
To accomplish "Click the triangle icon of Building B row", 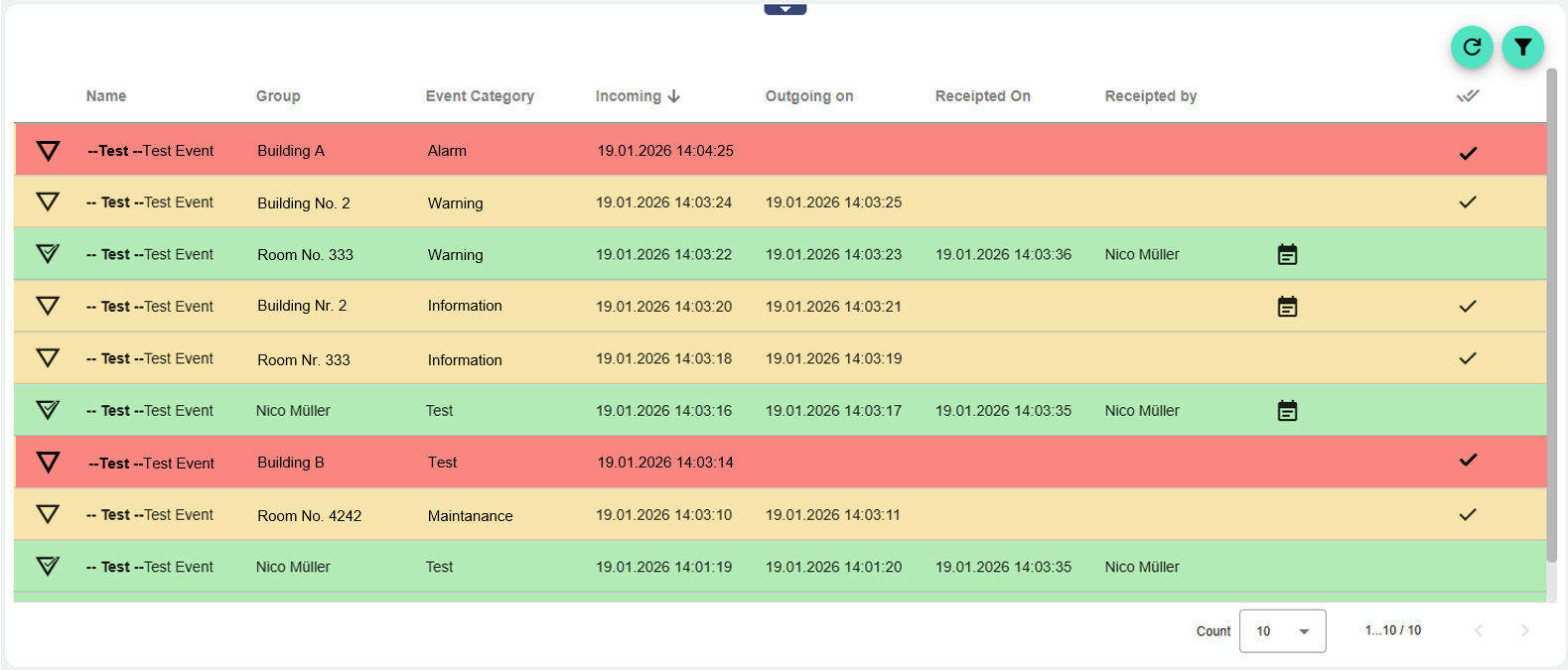I will pyautogui.click(x=48, y=463).
